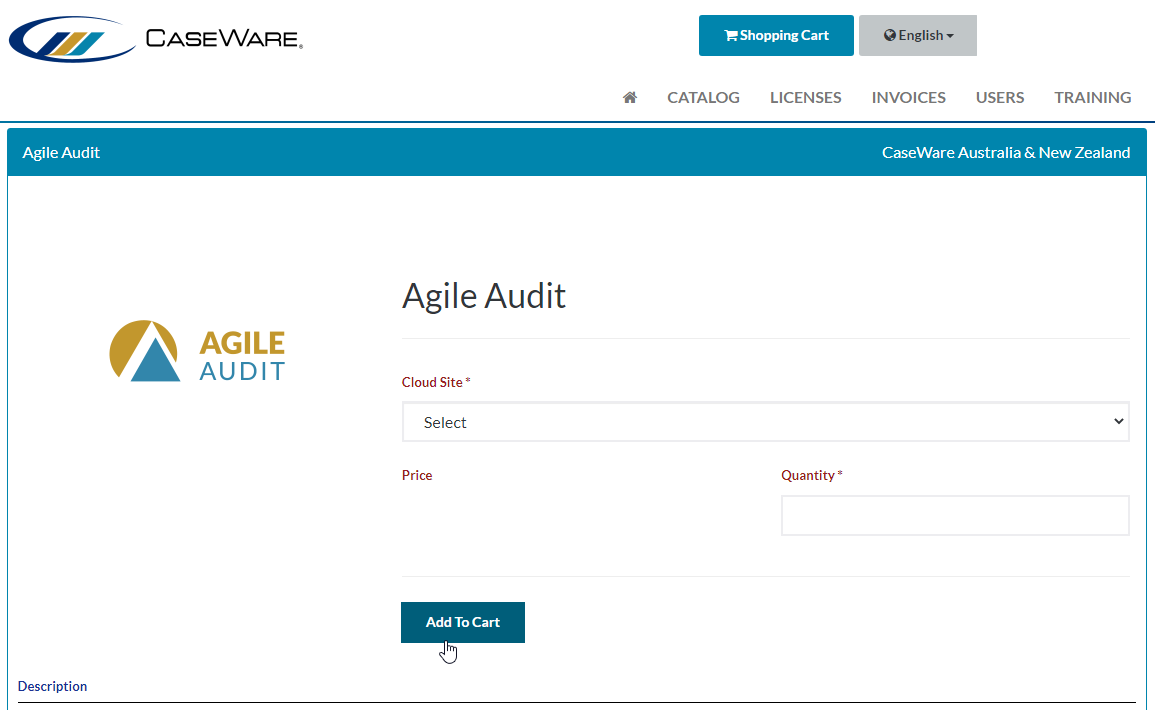Click the Cloud Site label
This screenshot has width=1155, height=710.
(435, 382)
